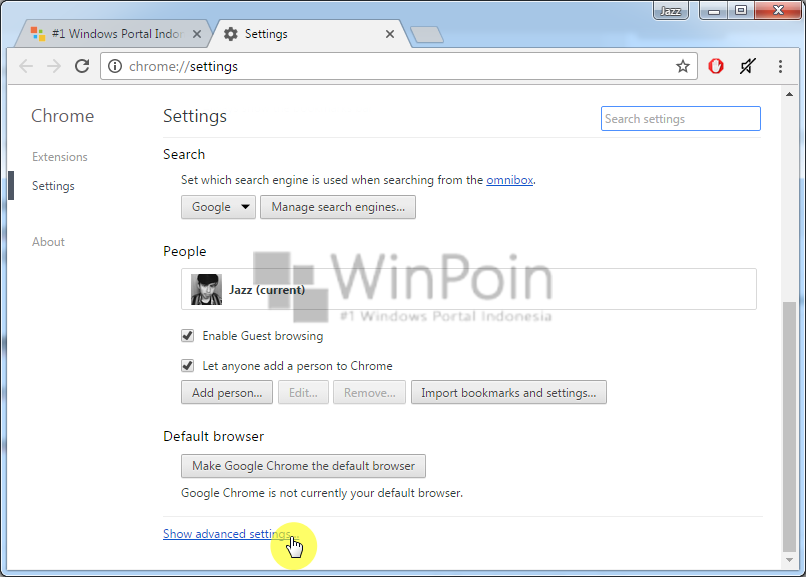Open About in the sidebar

(x=48, y=241)
